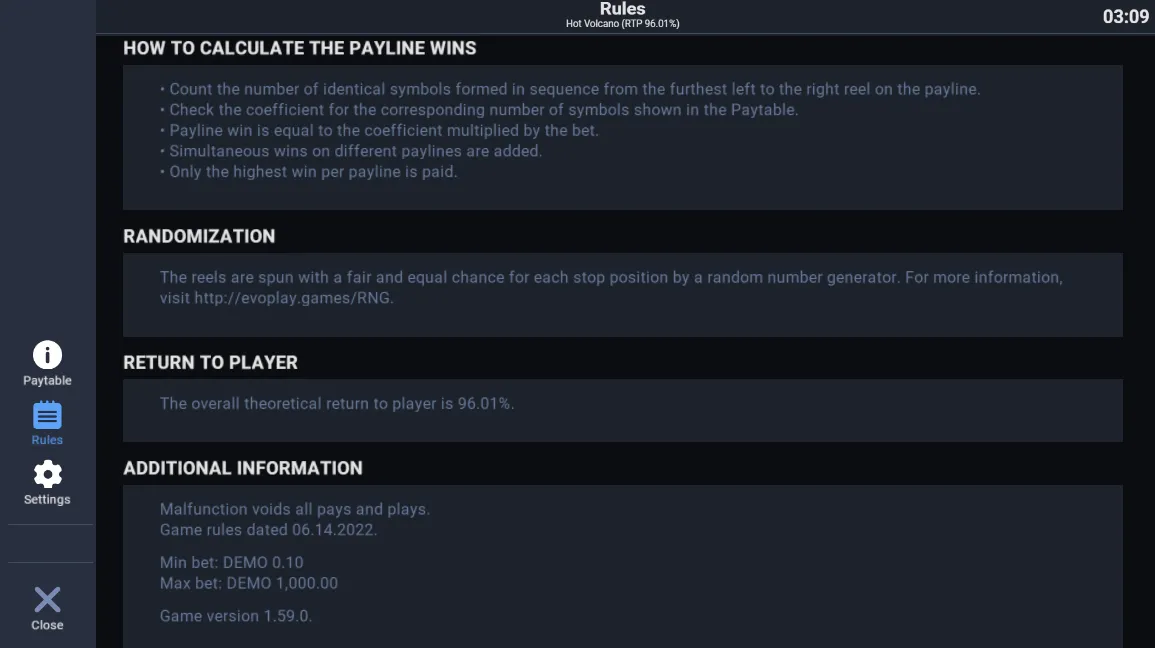1155x648 pixels.
Task: Click the Rules label in sidebar
Action: pos(47,440)
